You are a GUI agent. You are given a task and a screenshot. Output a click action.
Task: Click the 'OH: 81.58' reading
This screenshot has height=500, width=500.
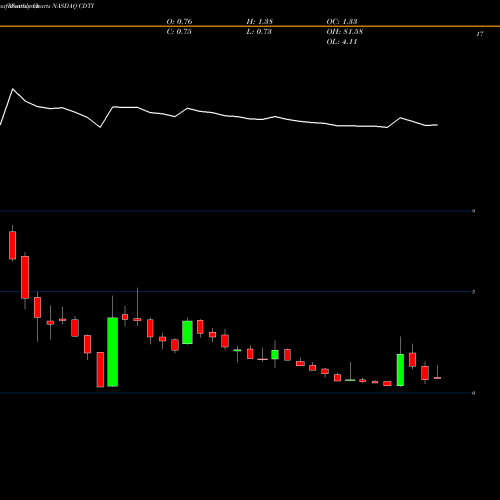click(x=345, y=32)
